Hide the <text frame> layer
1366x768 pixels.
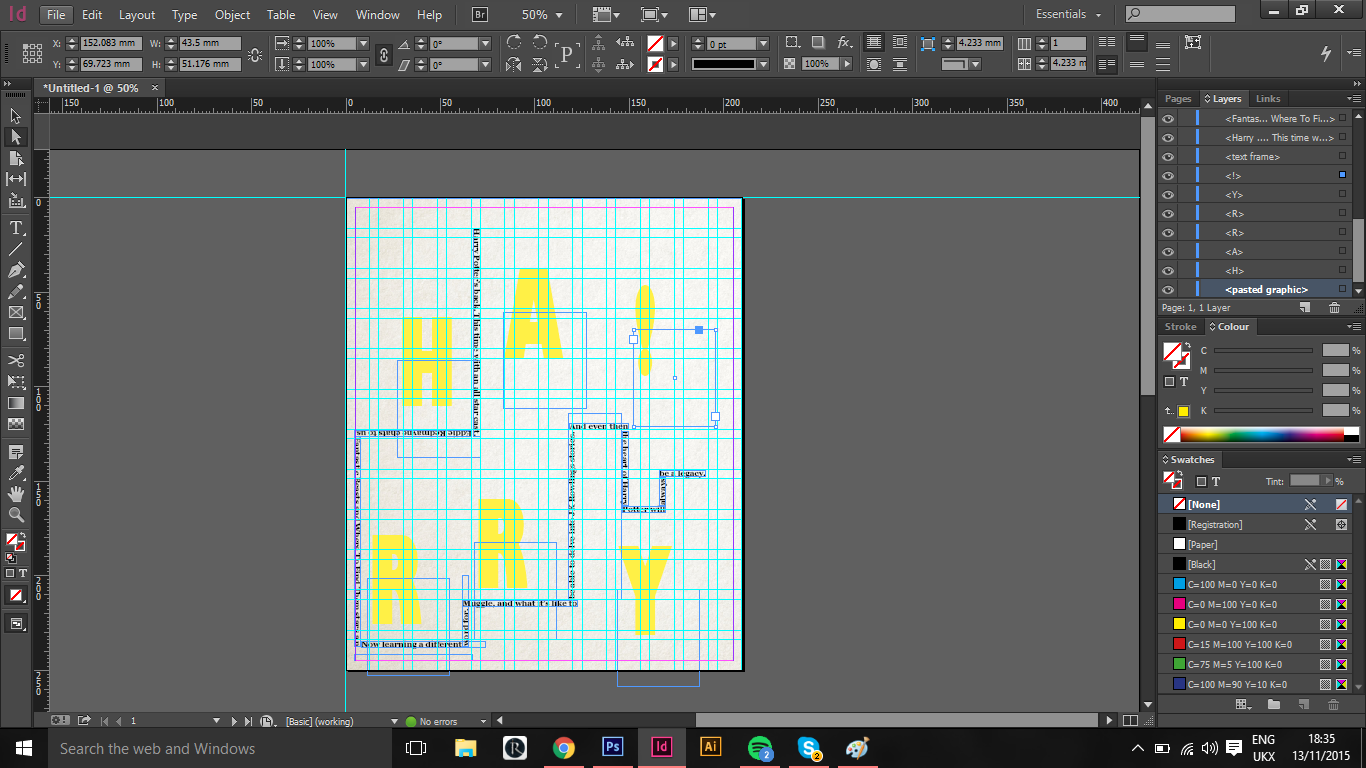(x=1168, y=156)
